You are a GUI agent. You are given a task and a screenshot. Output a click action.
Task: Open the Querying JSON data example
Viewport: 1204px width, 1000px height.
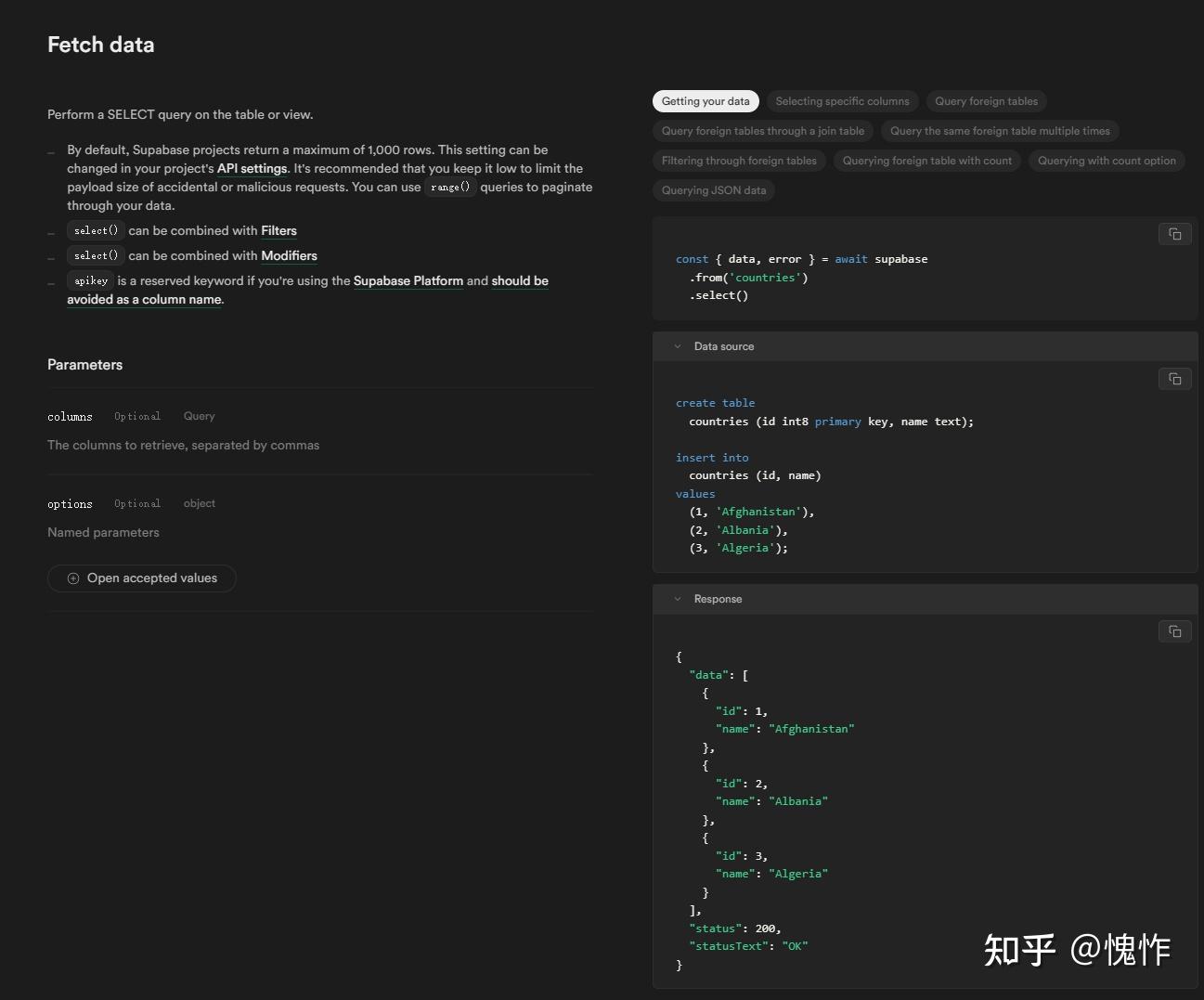714,190
